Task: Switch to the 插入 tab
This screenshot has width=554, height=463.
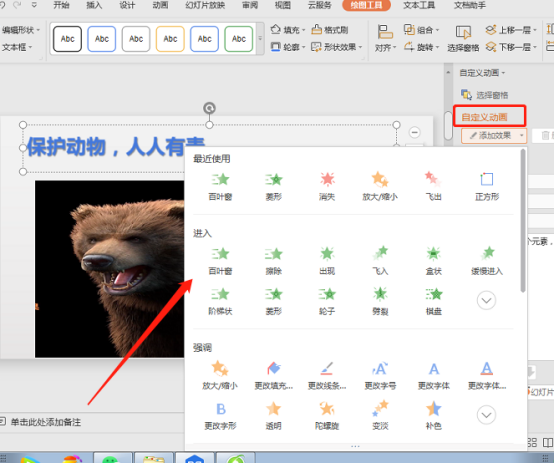Action: [x=94, y=5]
